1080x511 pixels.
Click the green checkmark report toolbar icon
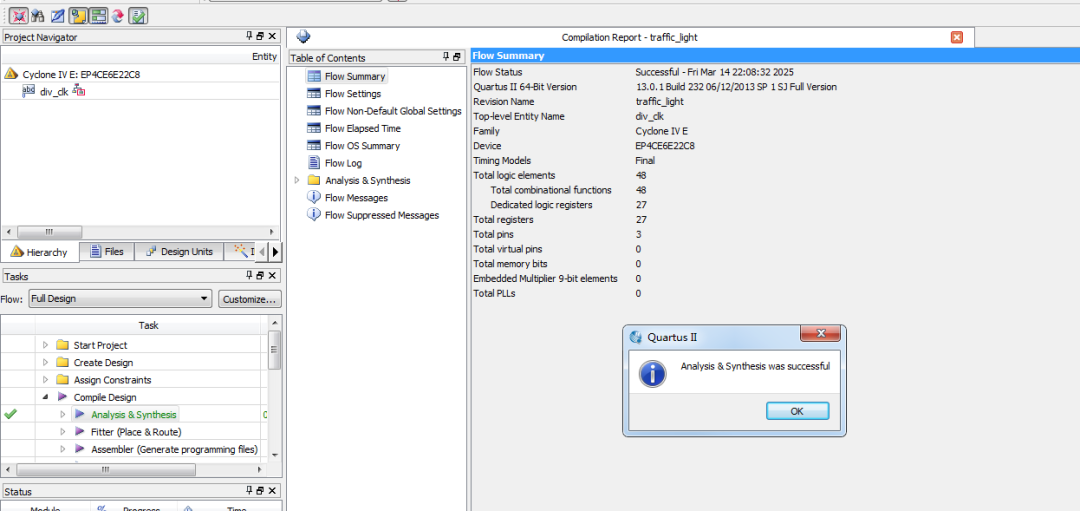pos(138,15)
